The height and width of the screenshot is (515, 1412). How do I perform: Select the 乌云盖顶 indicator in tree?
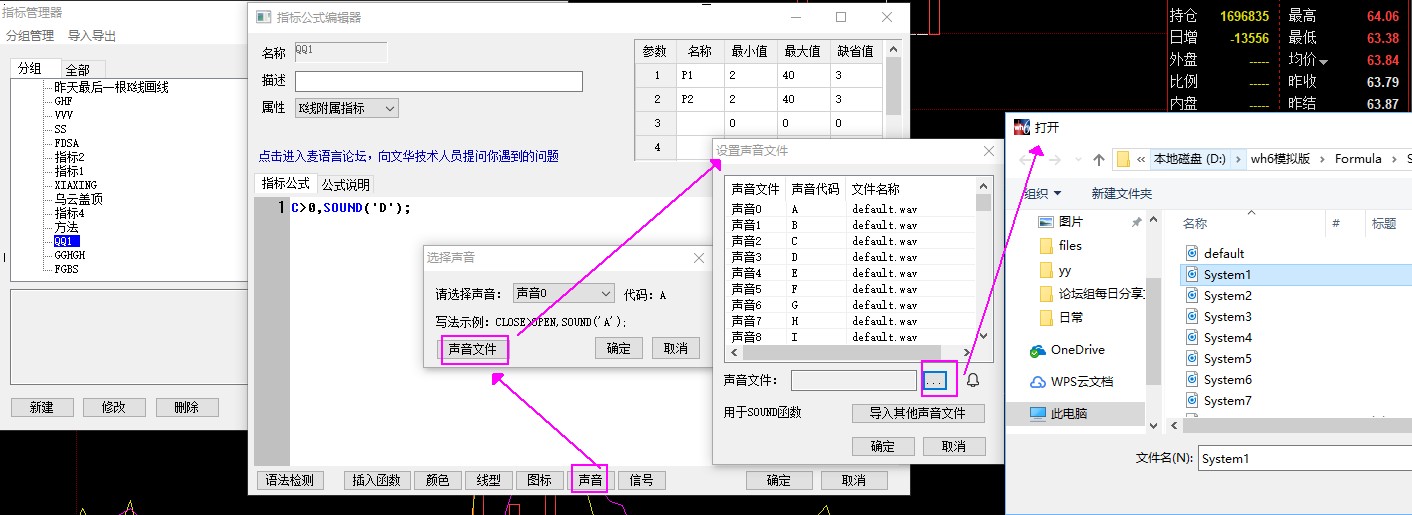click(78, 199)
